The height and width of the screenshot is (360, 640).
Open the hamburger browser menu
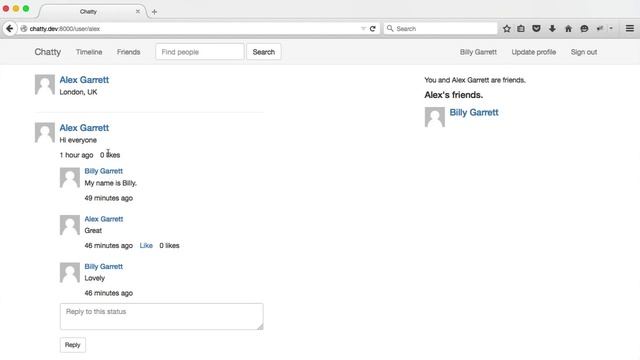pos(630,28)
